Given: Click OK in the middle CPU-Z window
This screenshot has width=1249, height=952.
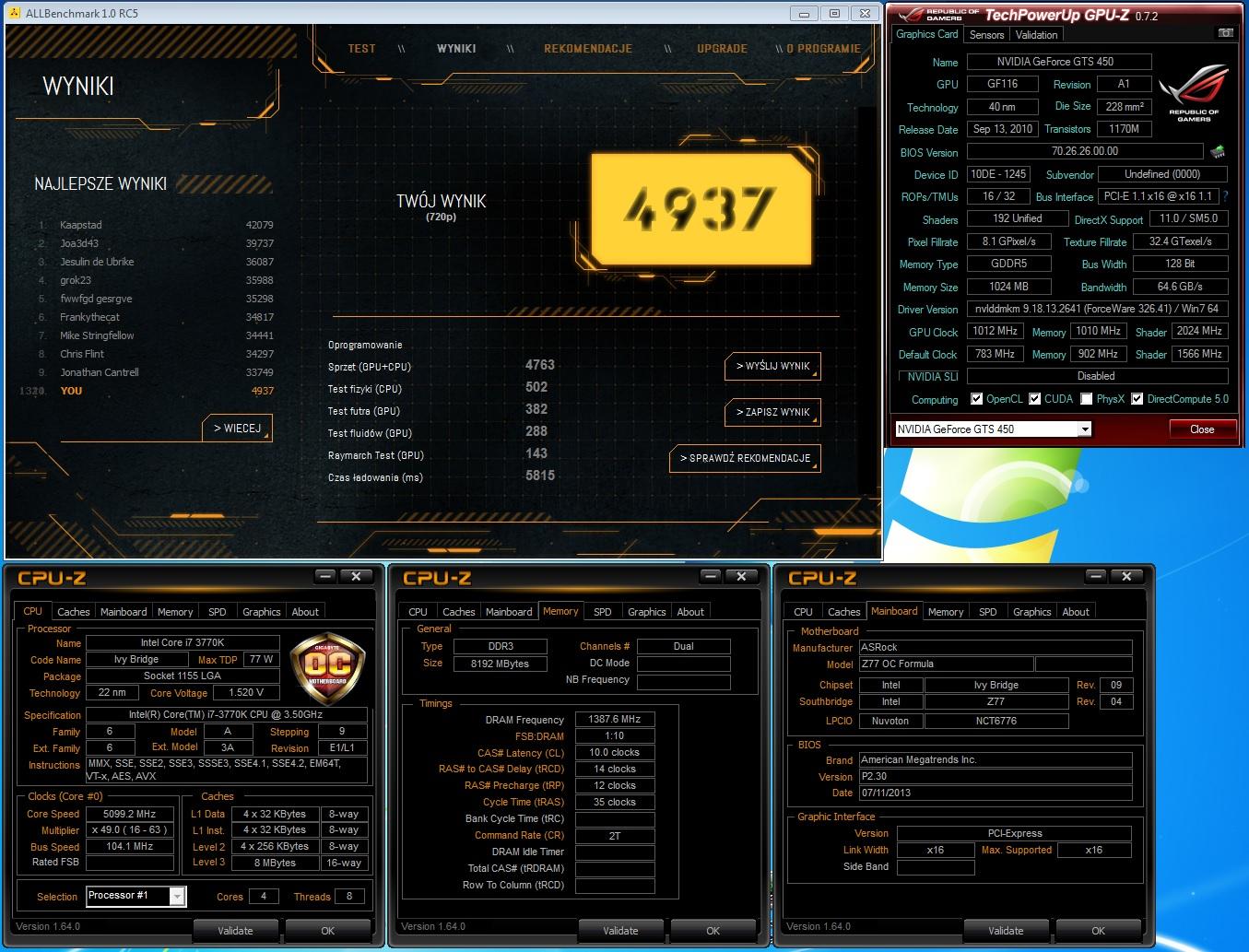Looking at the screenshot, I should click(713, 931).
